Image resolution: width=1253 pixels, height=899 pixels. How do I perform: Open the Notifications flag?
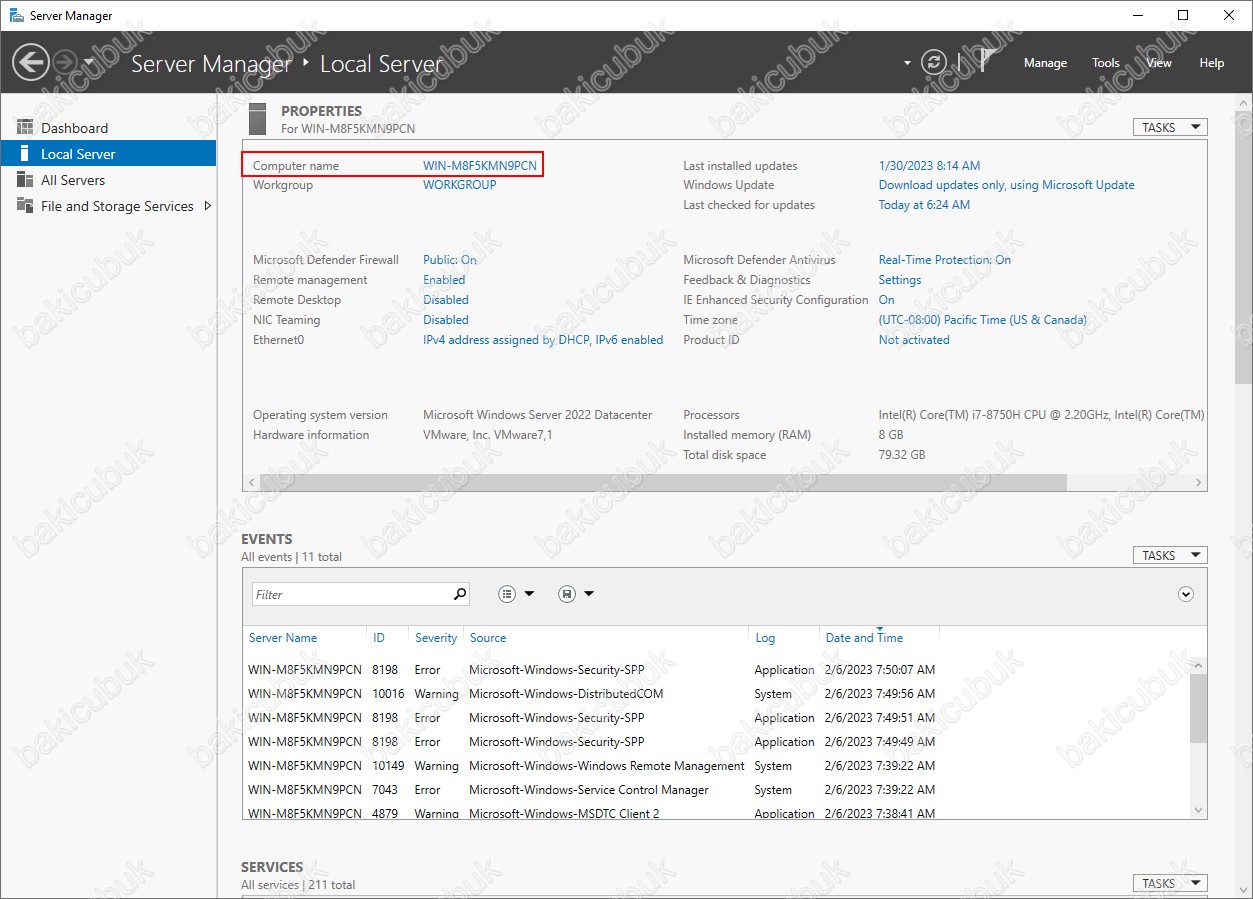(986, 62)
